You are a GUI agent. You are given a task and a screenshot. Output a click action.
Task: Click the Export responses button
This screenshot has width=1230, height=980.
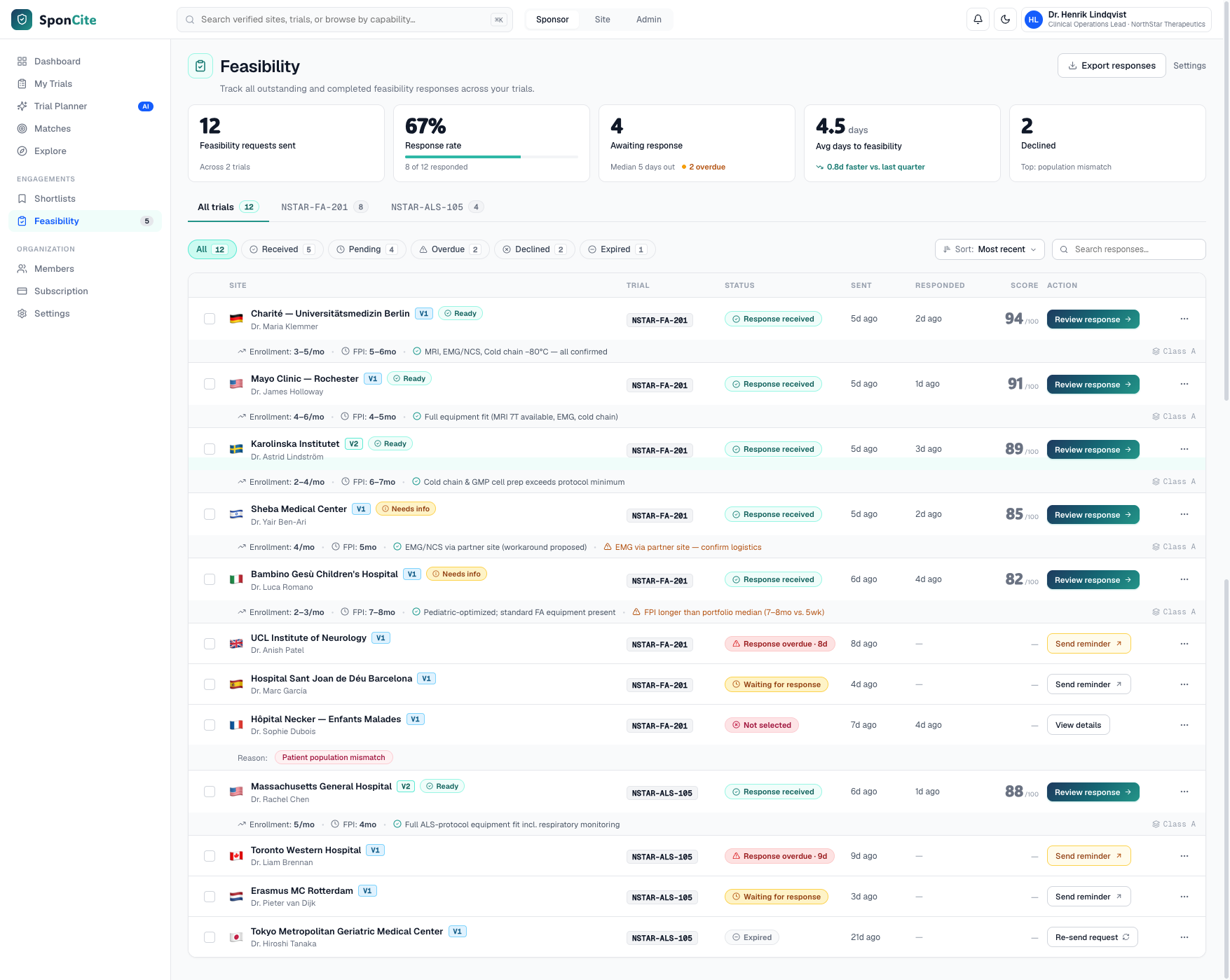click(x=1112, y=66)
